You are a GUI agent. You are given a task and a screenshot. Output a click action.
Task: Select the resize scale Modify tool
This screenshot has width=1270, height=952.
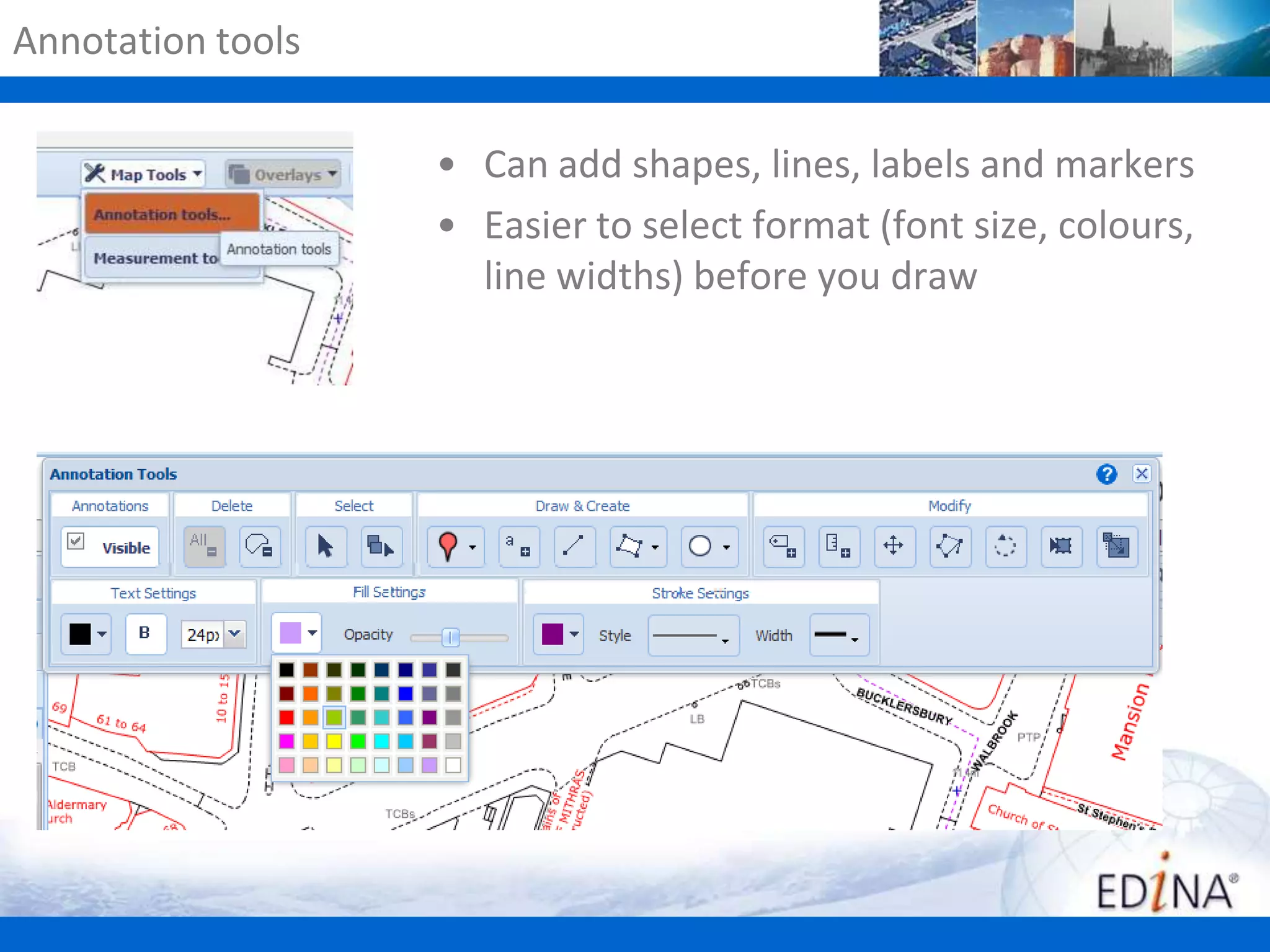coord(1117,546)
